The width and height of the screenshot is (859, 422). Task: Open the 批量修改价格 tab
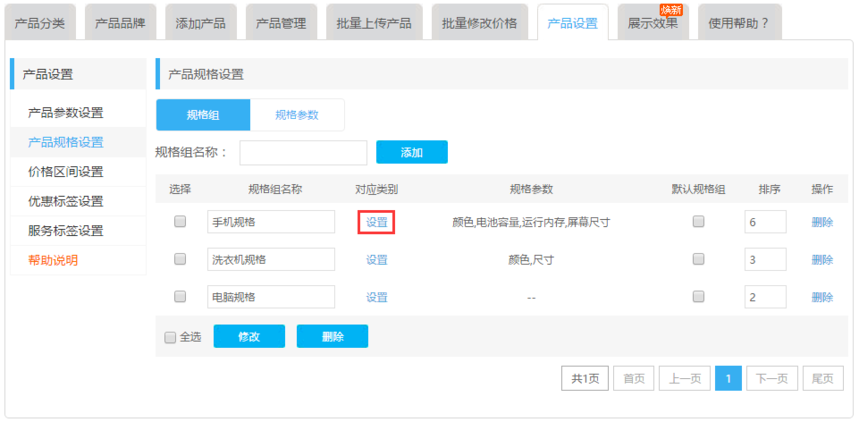pyautogui.click(x=479, y=23)
